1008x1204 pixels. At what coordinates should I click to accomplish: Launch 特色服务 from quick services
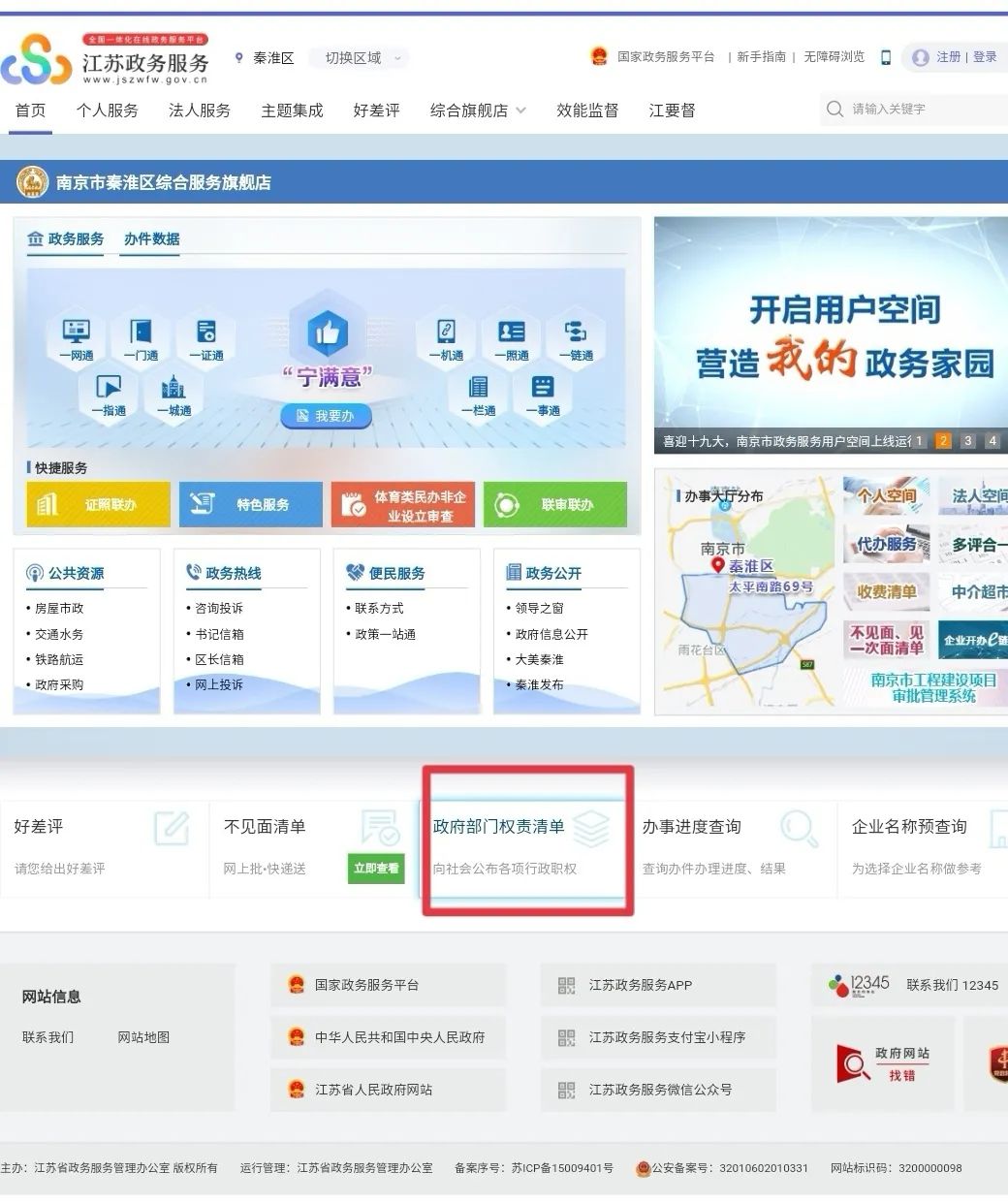pyautogui.click(x=250, y=504)
